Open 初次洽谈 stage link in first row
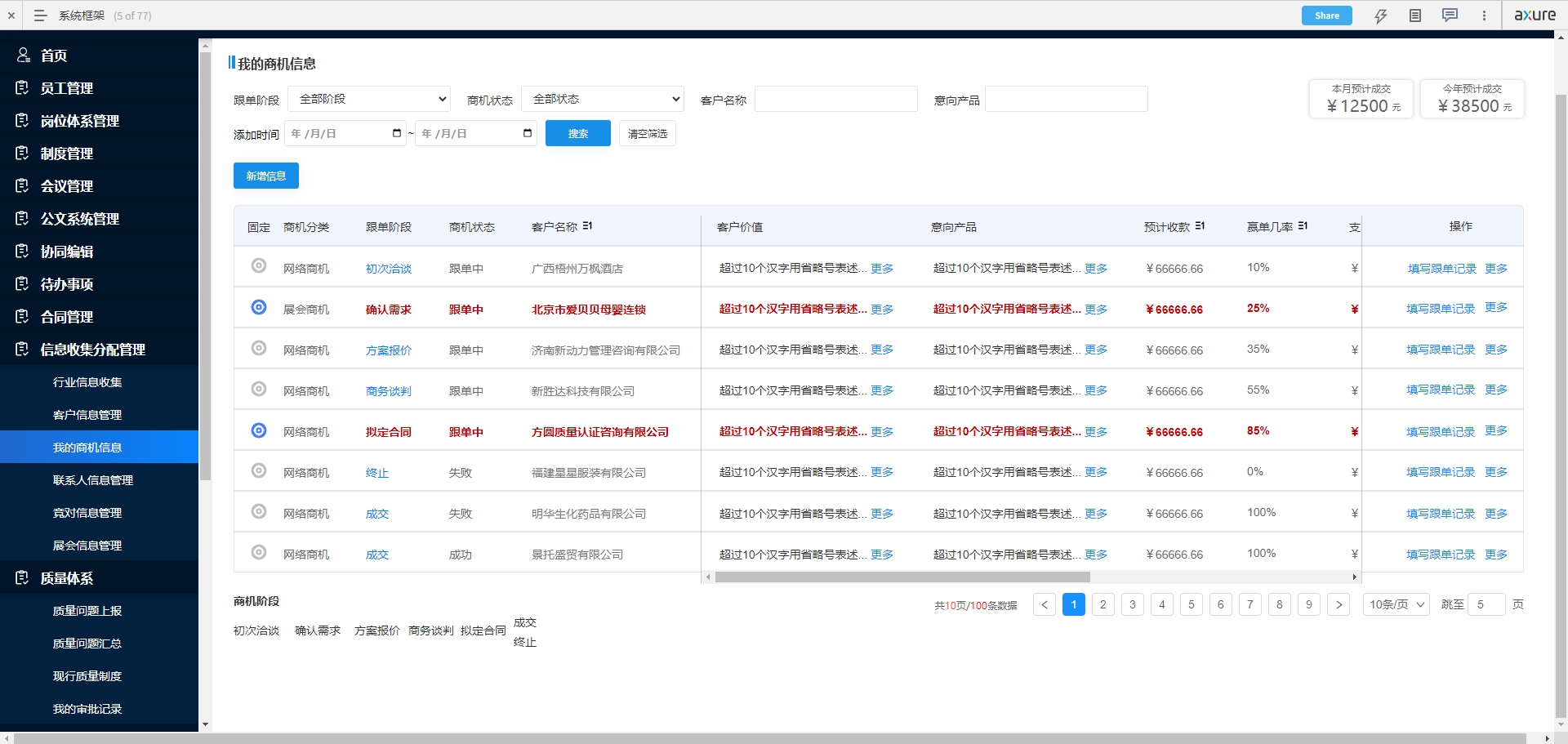The height and width of the screenshot is (744, 1568). click(389, 269)
